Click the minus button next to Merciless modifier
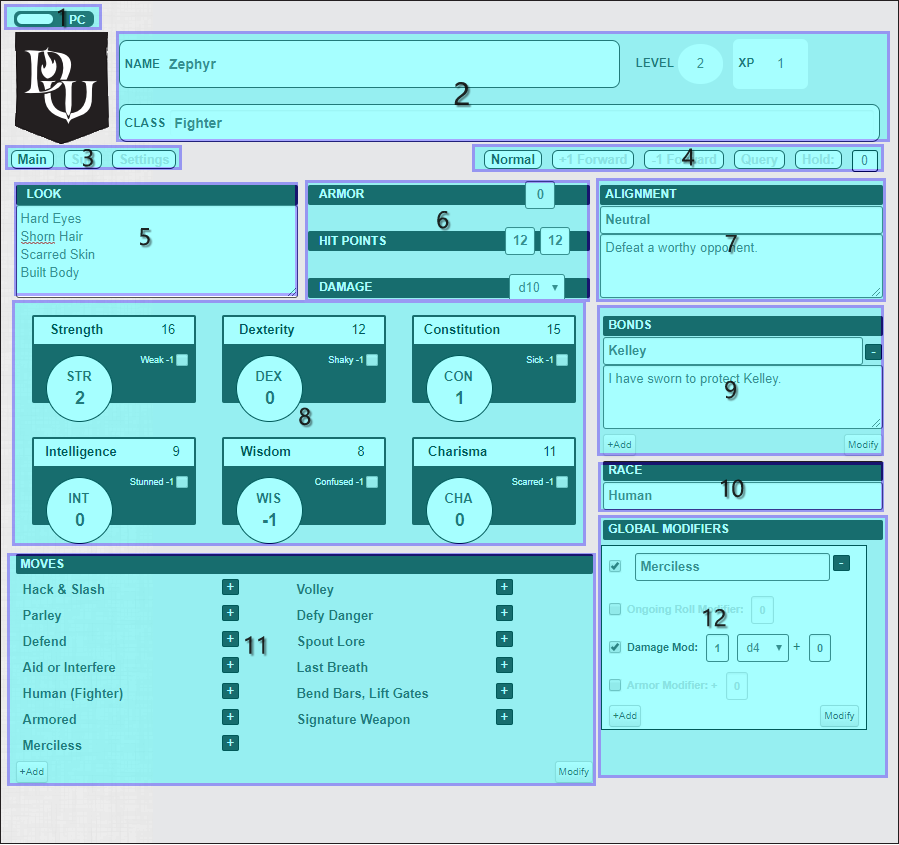899x845 pixels. 841,563
